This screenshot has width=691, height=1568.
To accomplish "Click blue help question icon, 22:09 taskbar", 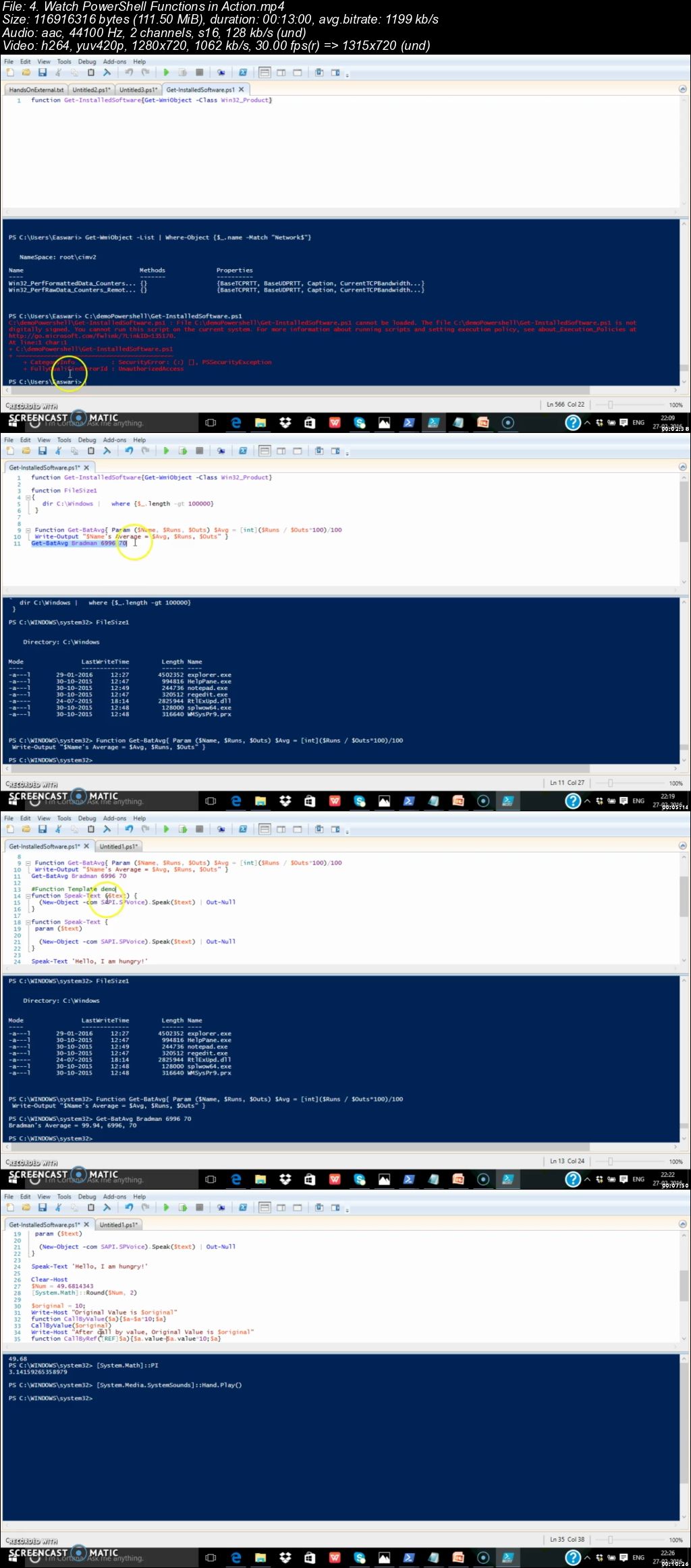I will tap(573, 422).
